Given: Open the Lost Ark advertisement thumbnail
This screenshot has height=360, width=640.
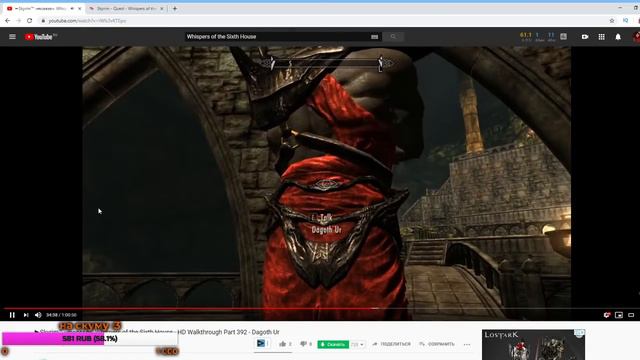Looking at the screenshot, I should pos(533,344).
